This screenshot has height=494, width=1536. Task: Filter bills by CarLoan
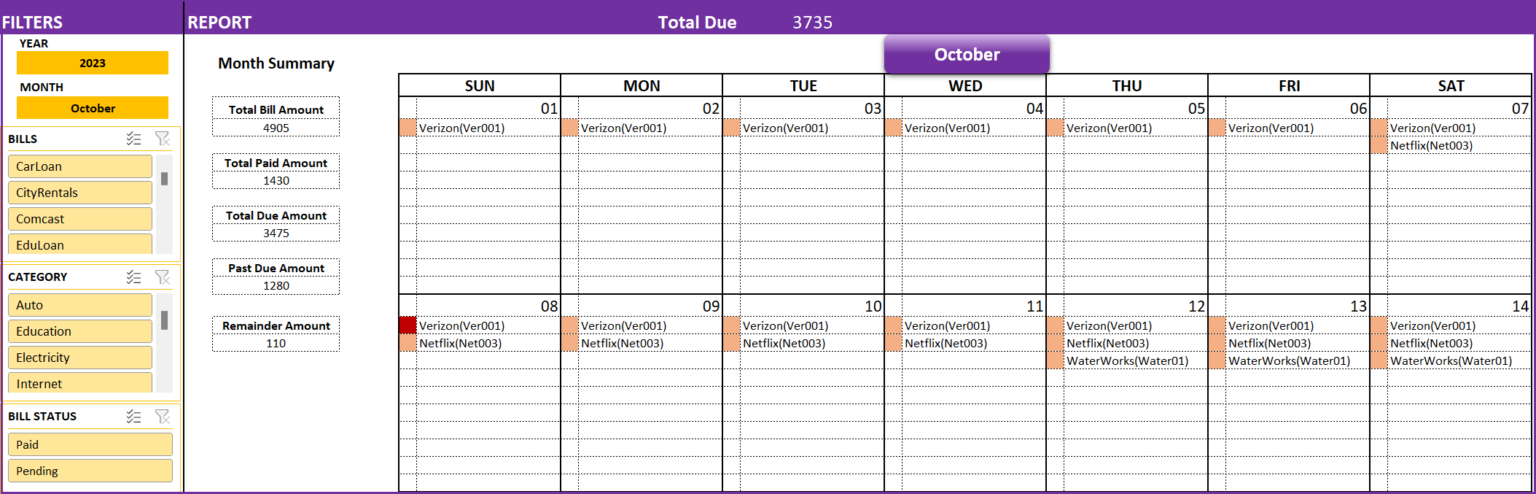click(x=80, y=166)
